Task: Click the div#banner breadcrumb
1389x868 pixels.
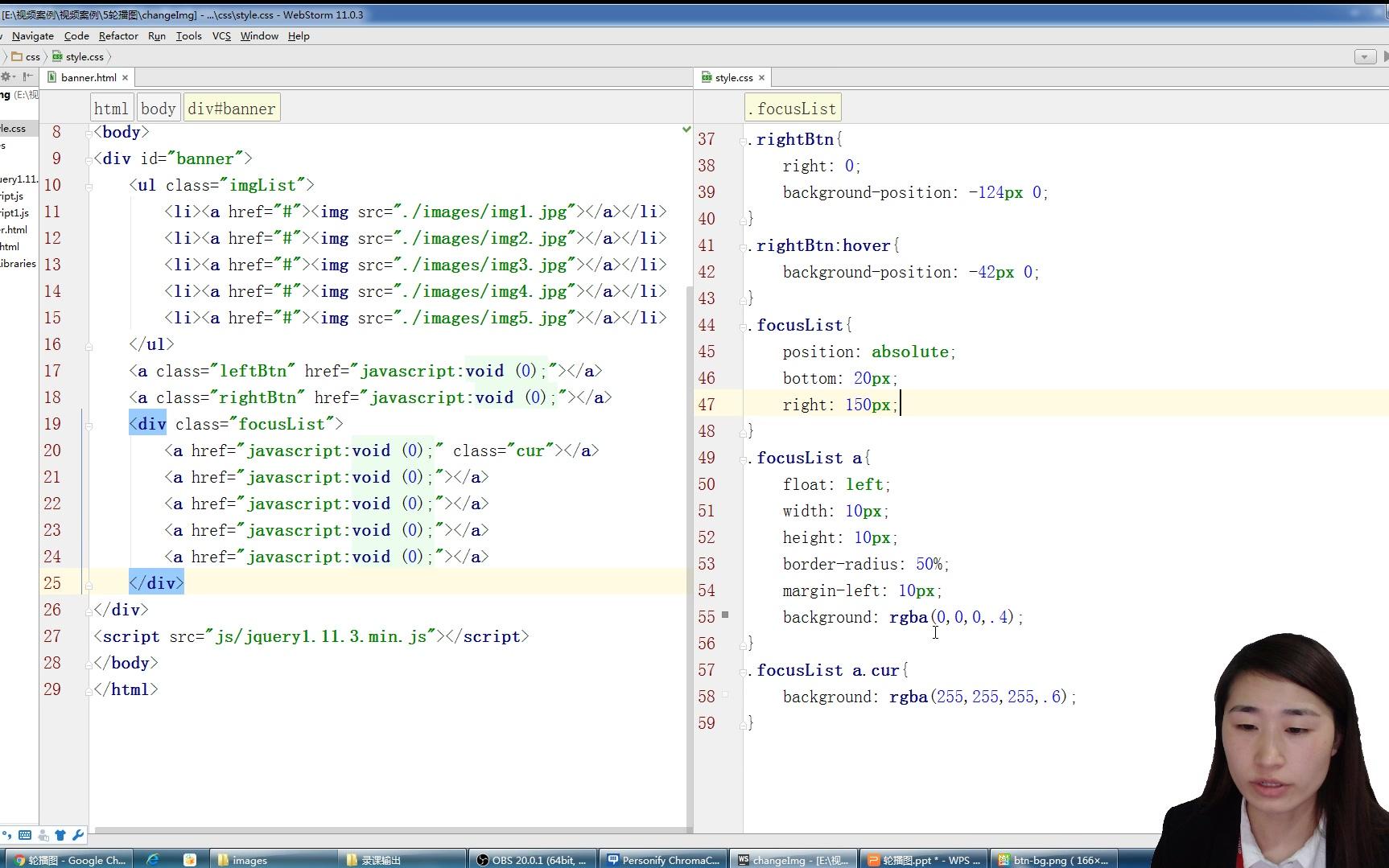Action: (x=232, y=109)
